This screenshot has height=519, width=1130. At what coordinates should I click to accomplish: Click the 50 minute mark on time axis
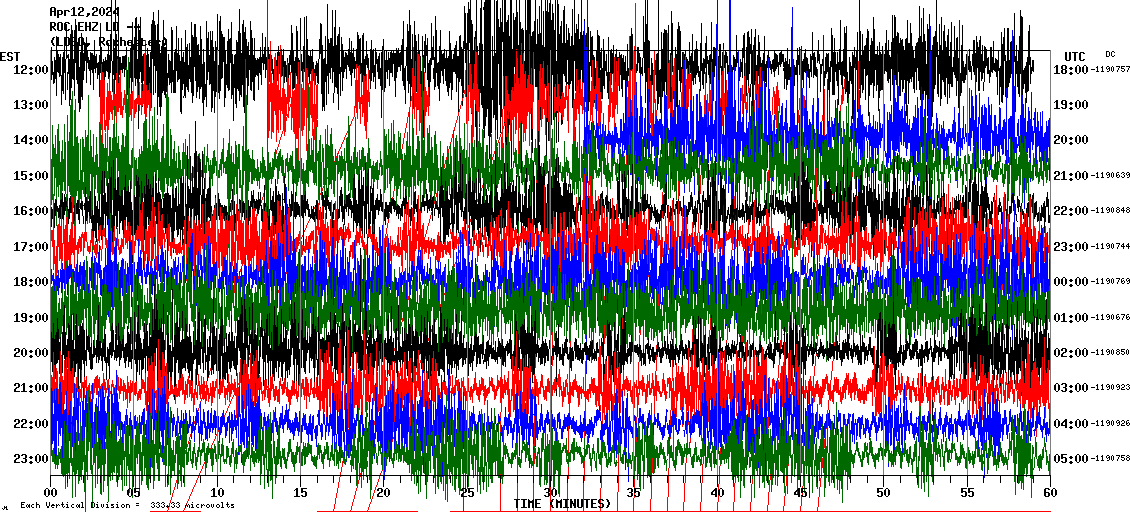pyautogui.click(x=883, y=493)
